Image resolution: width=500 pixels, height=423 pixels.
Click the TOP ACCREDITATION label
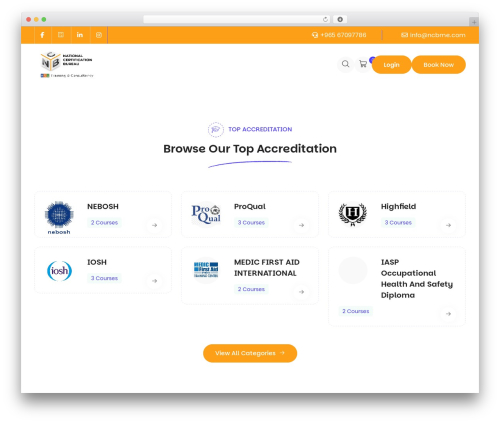260,129
